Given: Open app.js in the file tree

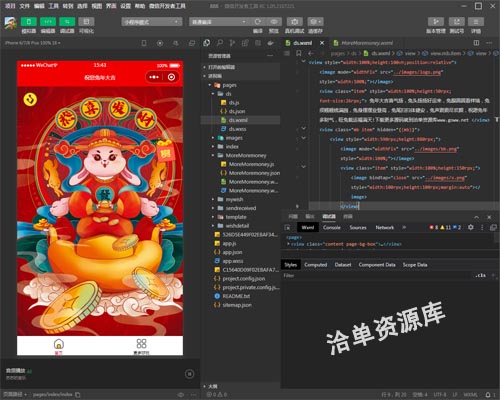Looking at the screenshot, I should pyautogui.click(x=229, y=243).
